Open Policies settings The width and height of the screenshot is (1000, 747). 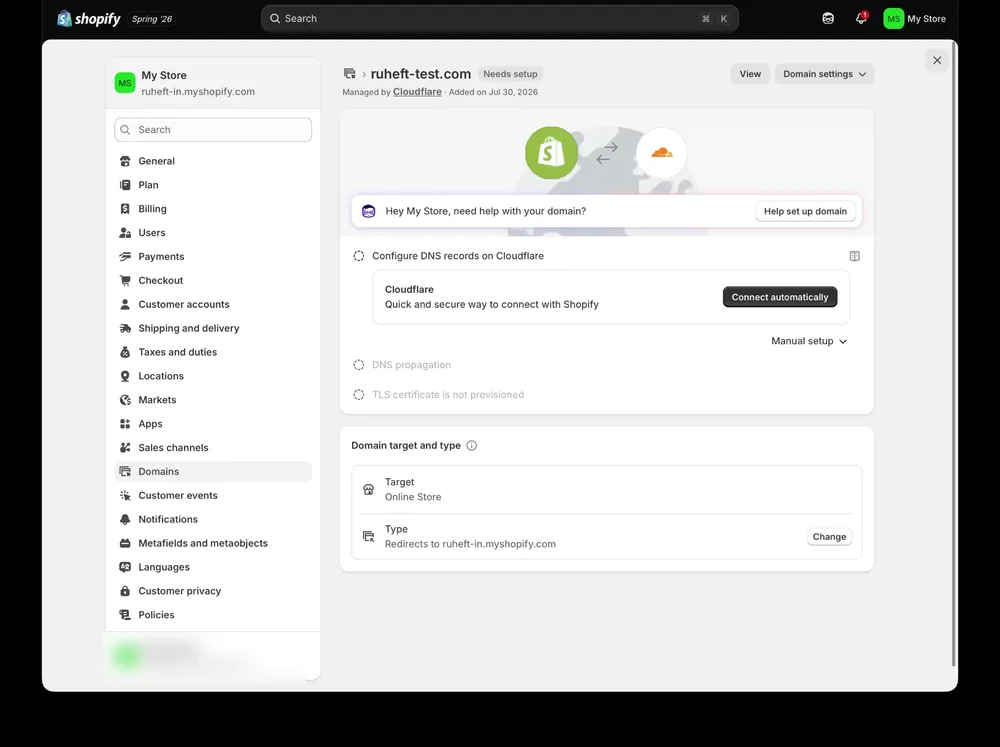coord(213,615)
